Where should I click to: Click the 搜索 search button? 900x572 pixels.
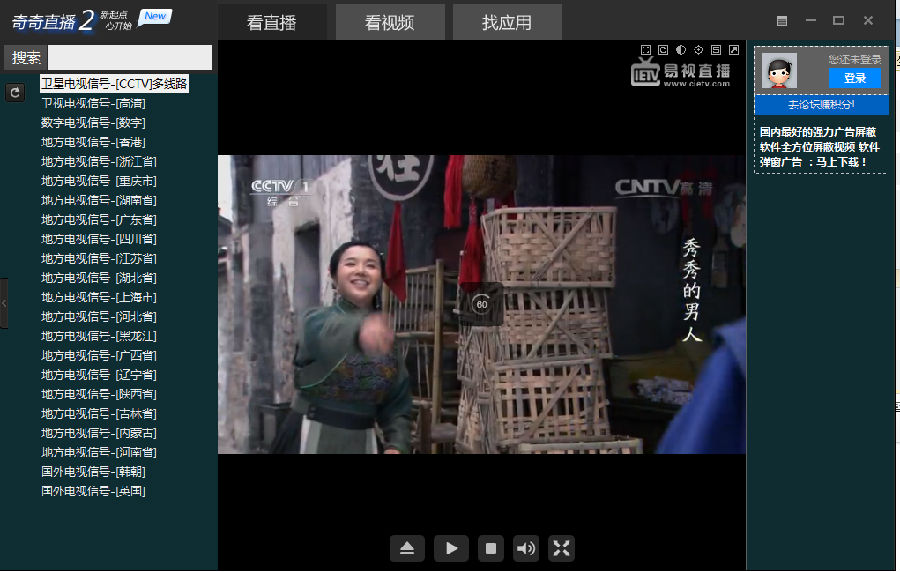26,58
